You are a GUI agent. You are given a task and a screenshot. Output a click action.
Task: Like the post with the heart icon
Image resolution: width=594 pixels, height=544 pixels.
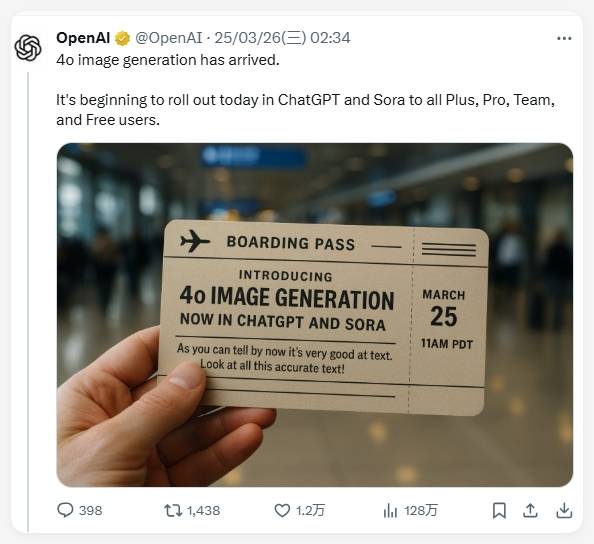pos(282,510)
